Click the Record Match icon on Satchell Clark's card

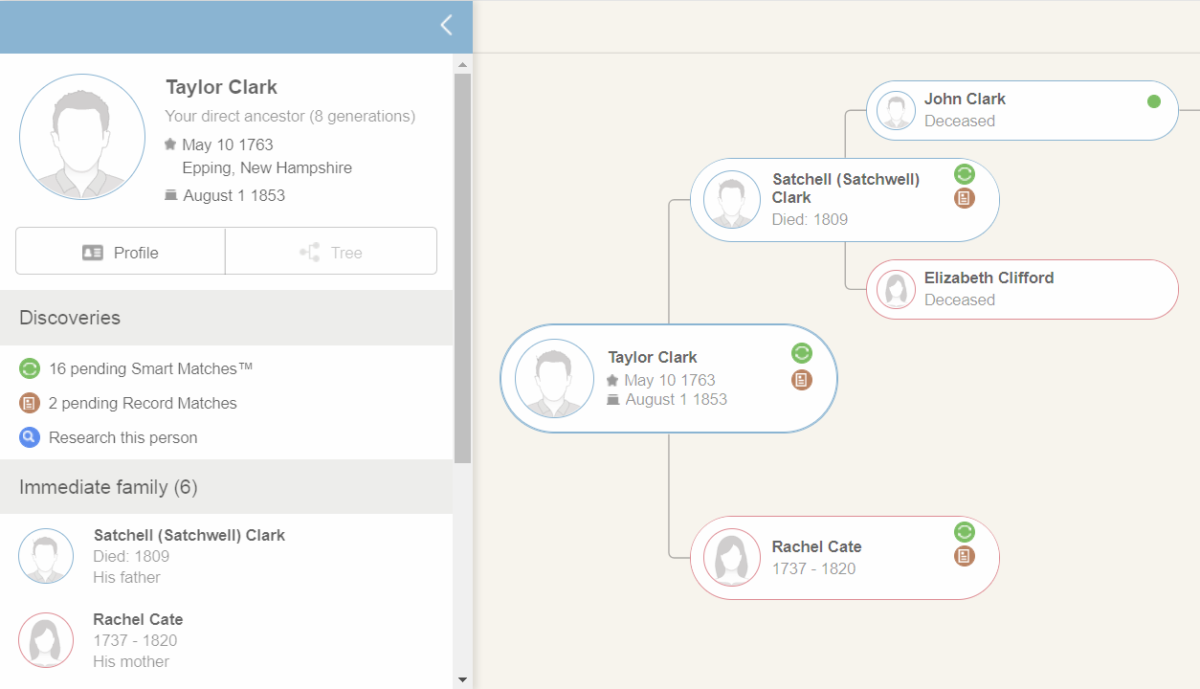click(963, 198)
